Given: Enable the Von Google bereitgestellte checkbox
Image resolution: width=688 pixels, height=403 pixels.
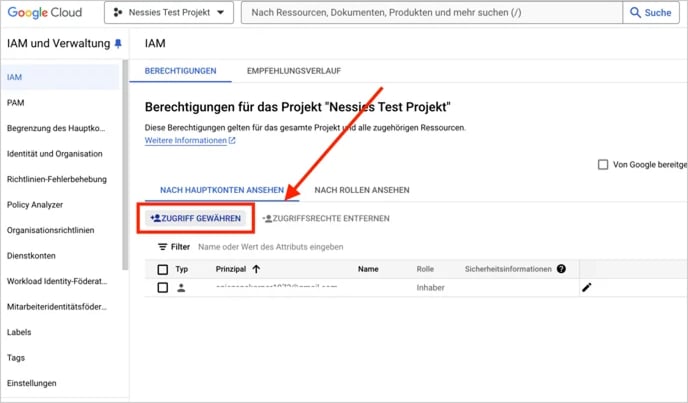Looking at the screenshot, I should (602, 165).
